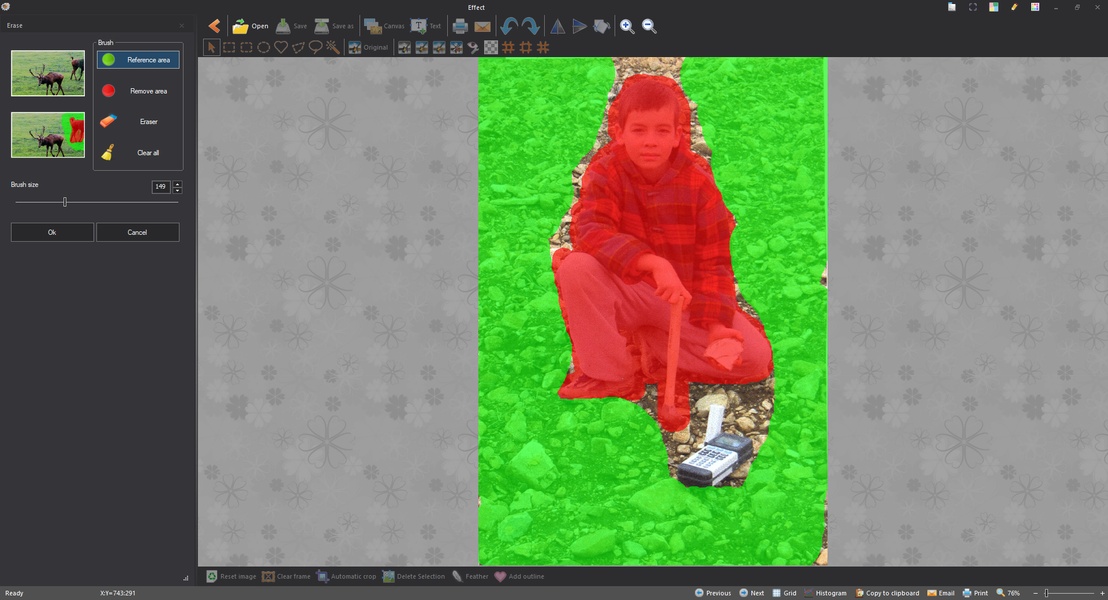Open the Canvas tool
Viewport: 1108px width, 600px height.
point(384,26)
